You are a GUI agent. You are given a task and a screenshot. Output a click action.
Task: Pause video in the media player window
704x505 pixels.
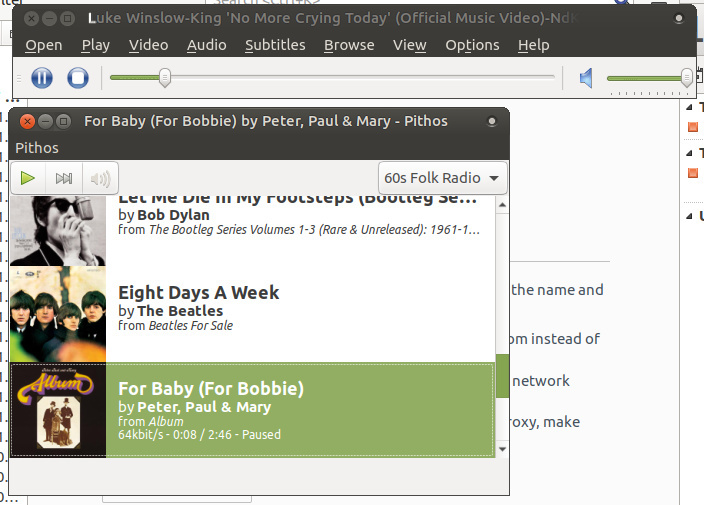tap(42, 78)
